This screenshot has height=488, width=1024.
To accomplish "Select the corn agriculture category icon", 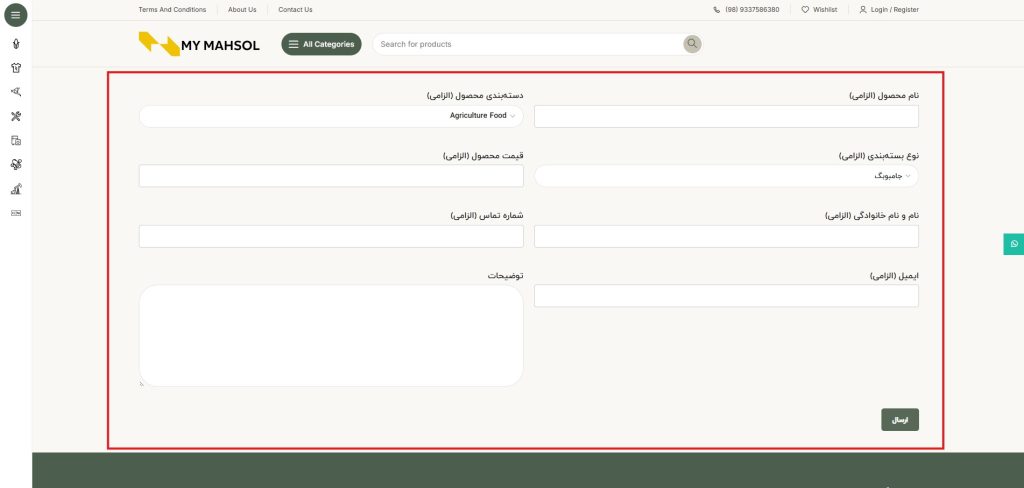I will 15,44.
